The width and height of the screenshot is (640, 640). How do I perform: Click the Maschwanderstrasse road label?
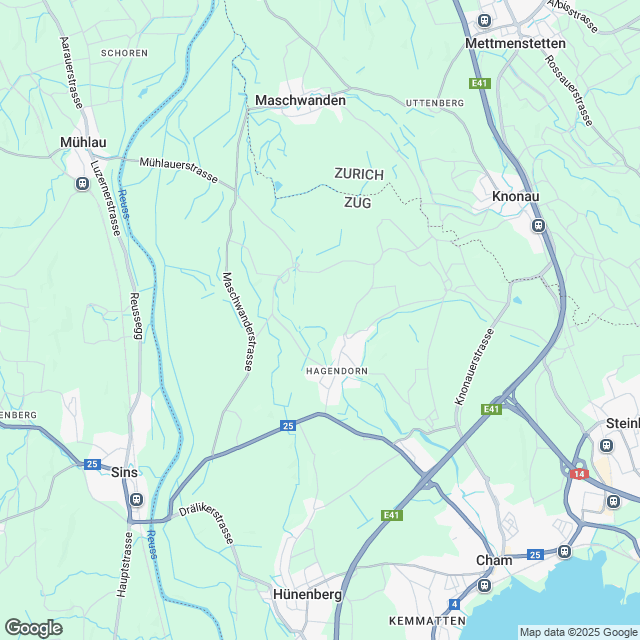pyautogui.click(x=238, y=322)
